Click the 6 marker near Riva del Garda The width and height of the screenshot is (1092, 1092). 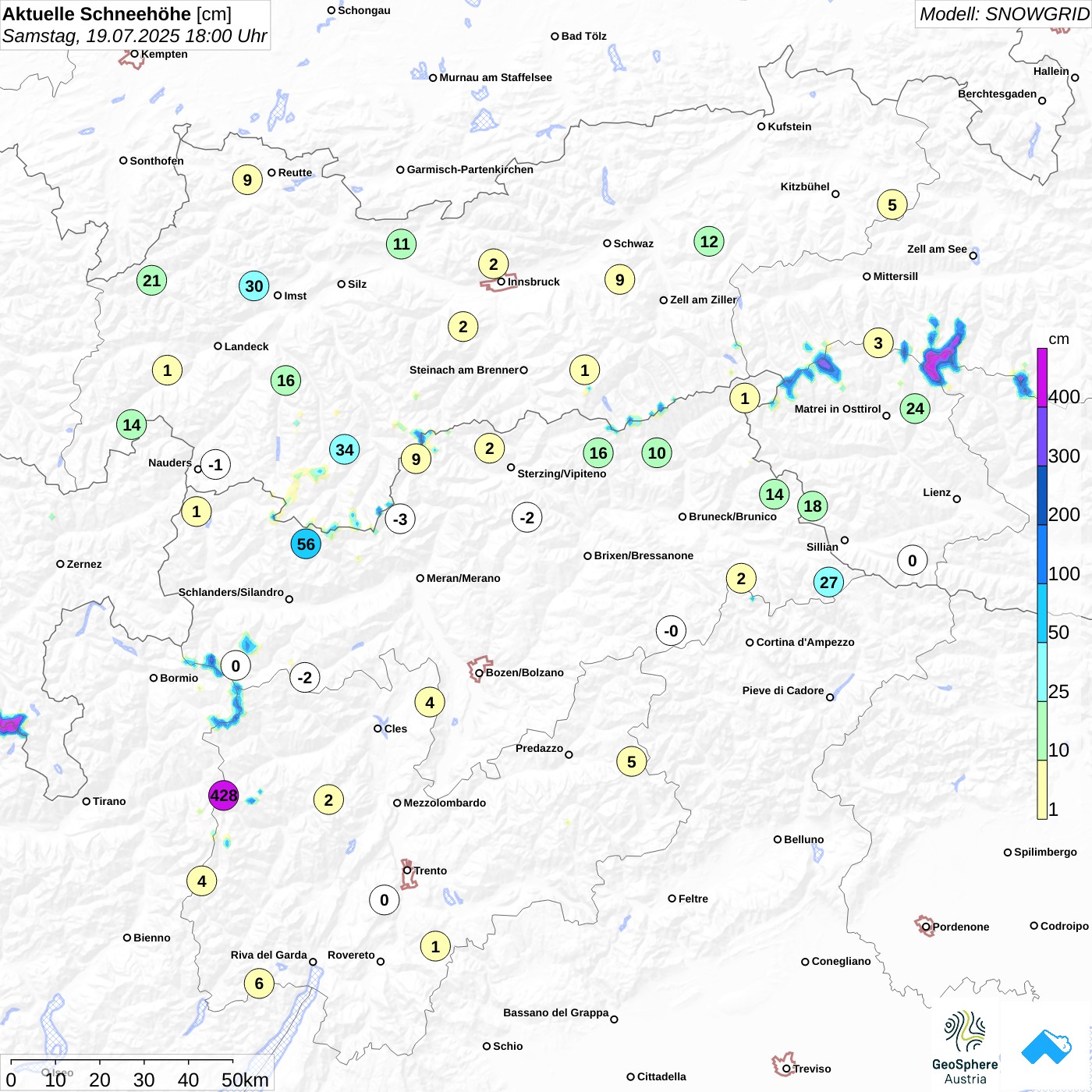[259, 984]
